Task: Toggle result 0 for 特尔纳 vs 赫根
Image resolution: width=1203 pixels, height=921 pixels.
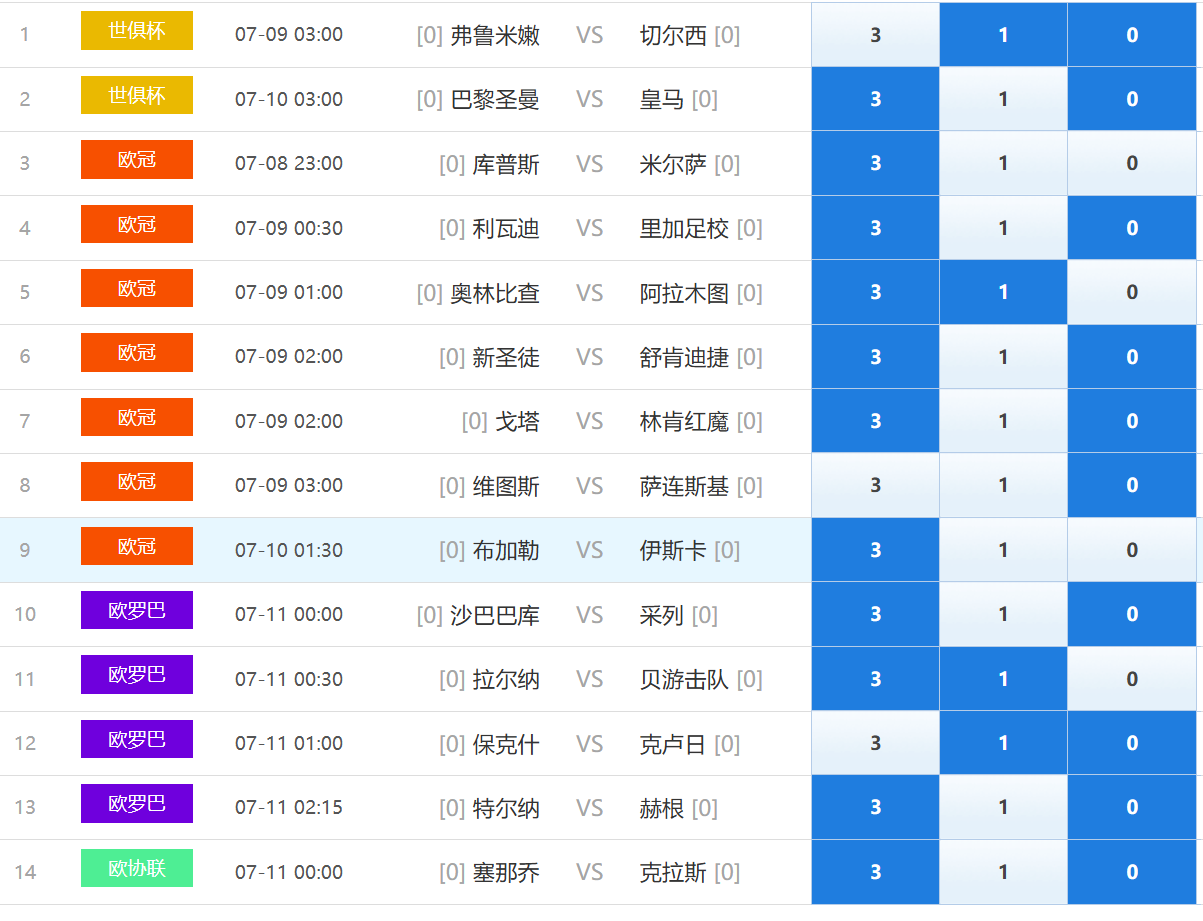Action: pyautogui.click(x=1131, y=807)
